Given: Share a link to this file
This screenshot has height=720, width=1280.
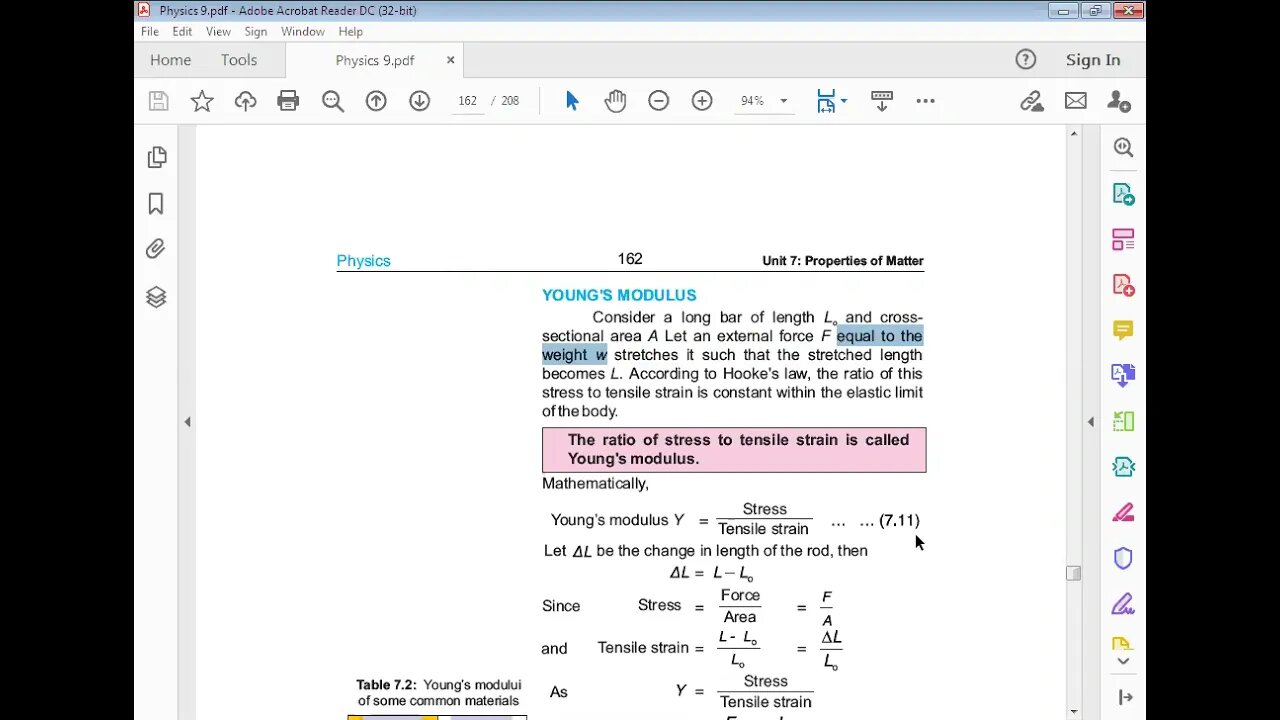Looking at the screenshot, I should pos(1032,101).
